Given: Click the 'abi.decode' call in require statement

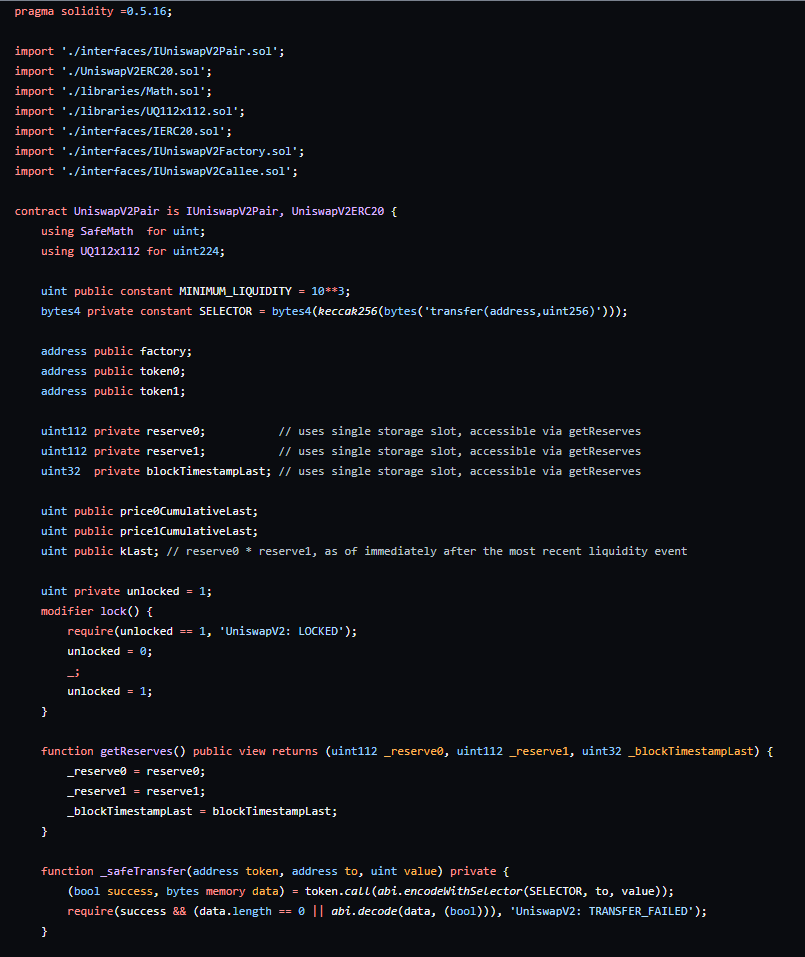Looking at the screenshot, I should 364,911.
